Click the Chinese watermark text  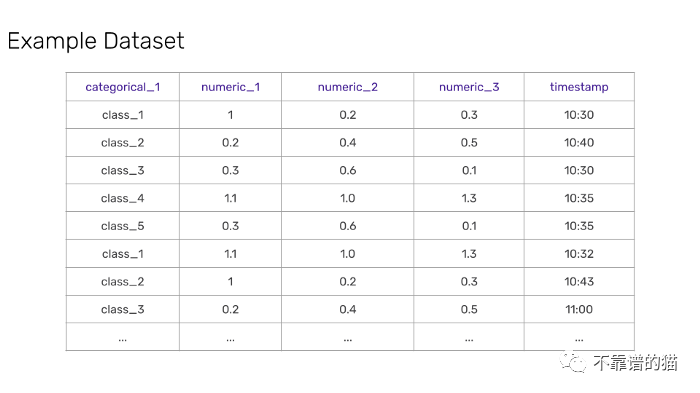635,363
